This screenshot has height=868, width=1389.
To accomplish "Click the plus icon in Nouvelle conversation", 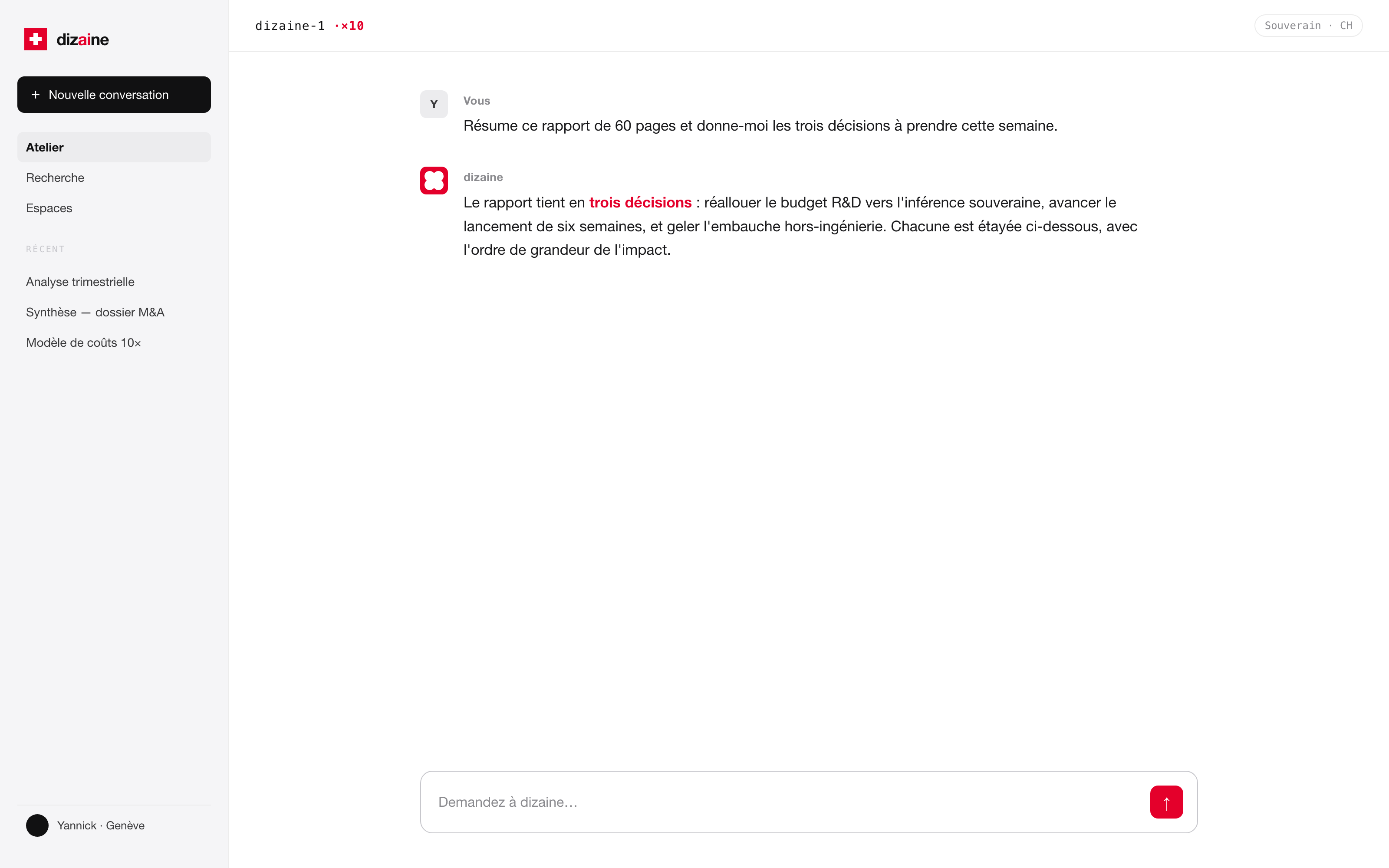I will point(36,95).
